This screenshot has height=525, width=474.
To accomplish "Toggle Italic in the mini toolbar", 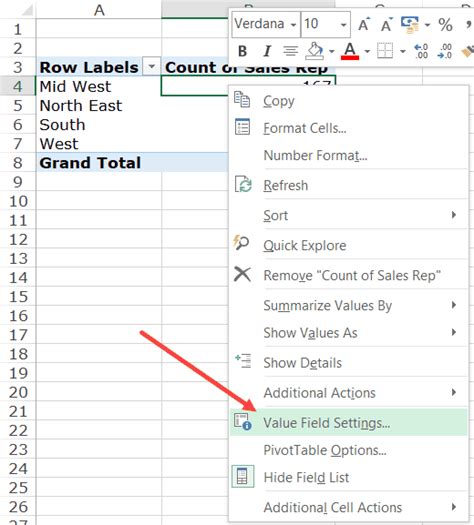I will (267, 51).
